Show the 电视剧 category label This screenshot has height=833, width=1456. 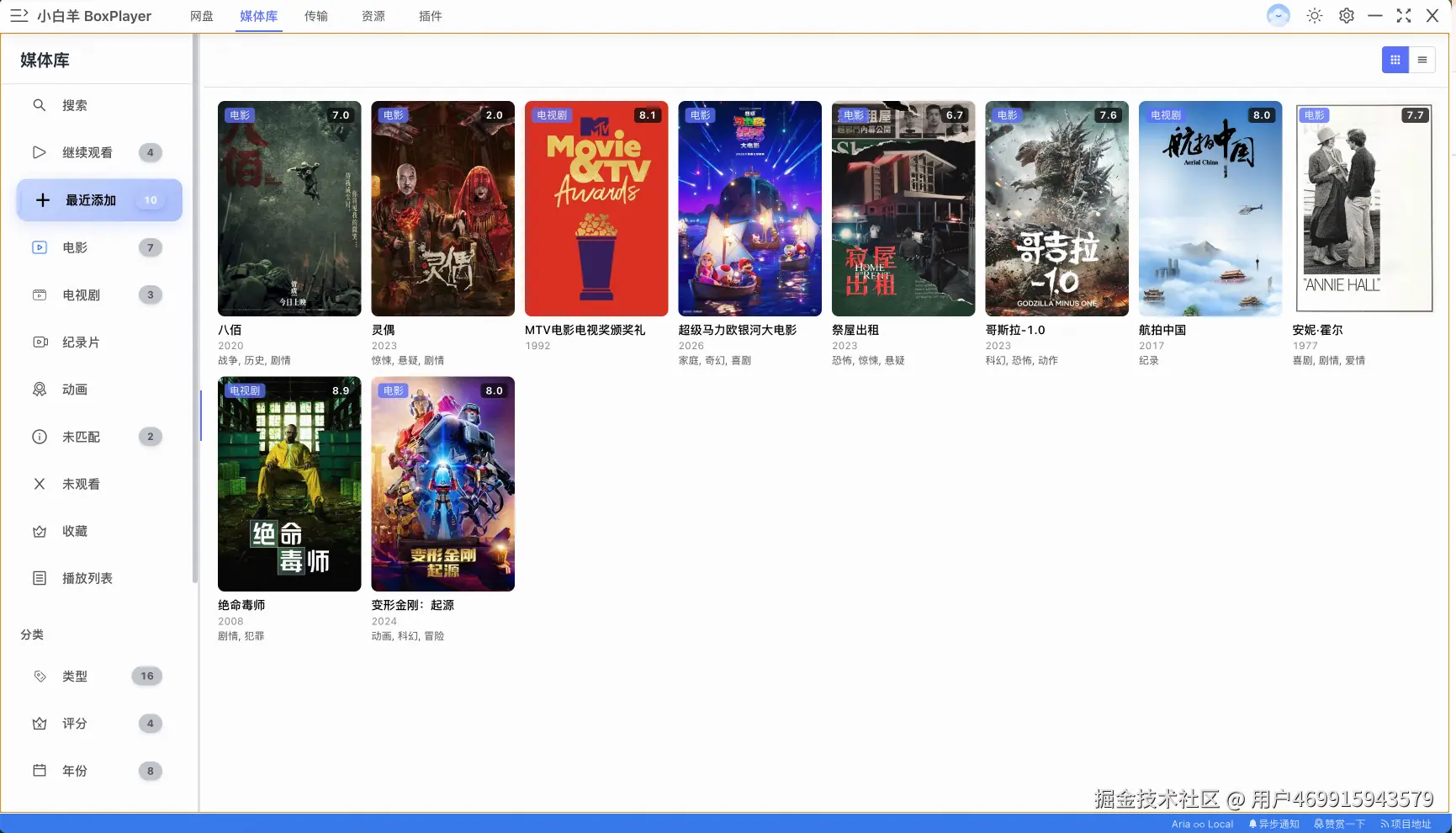click(82, 295)
